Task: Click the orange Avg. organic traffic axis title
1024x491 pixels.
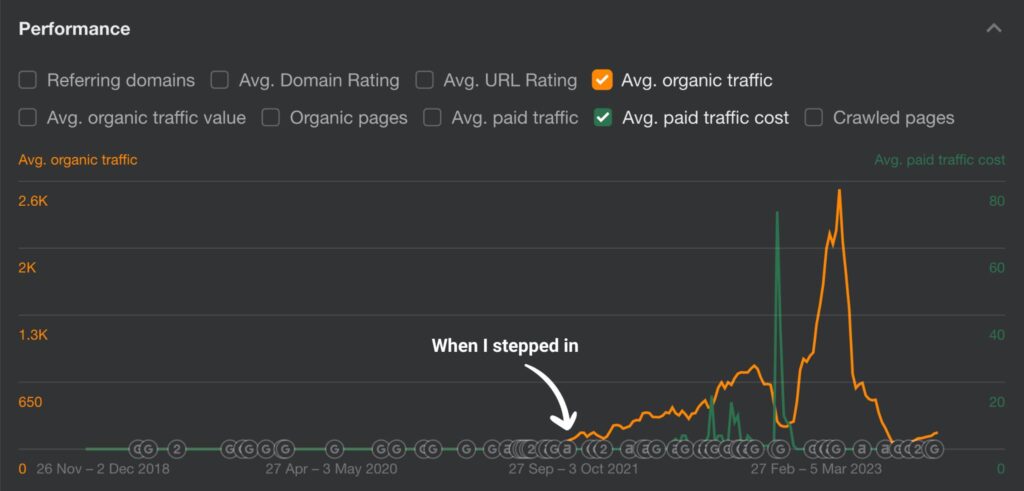Action: coord(78,159)
